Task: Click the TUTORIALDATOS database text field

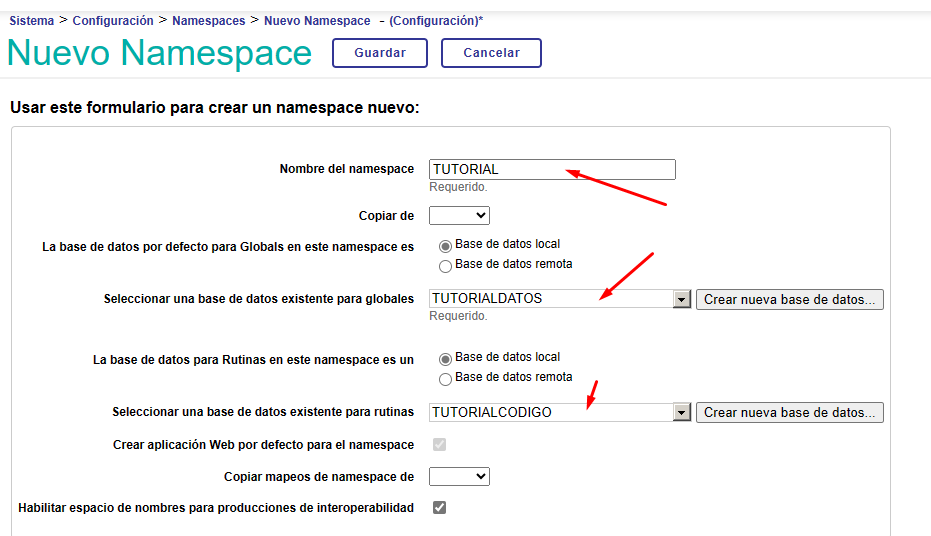Action: coord(550,299)
